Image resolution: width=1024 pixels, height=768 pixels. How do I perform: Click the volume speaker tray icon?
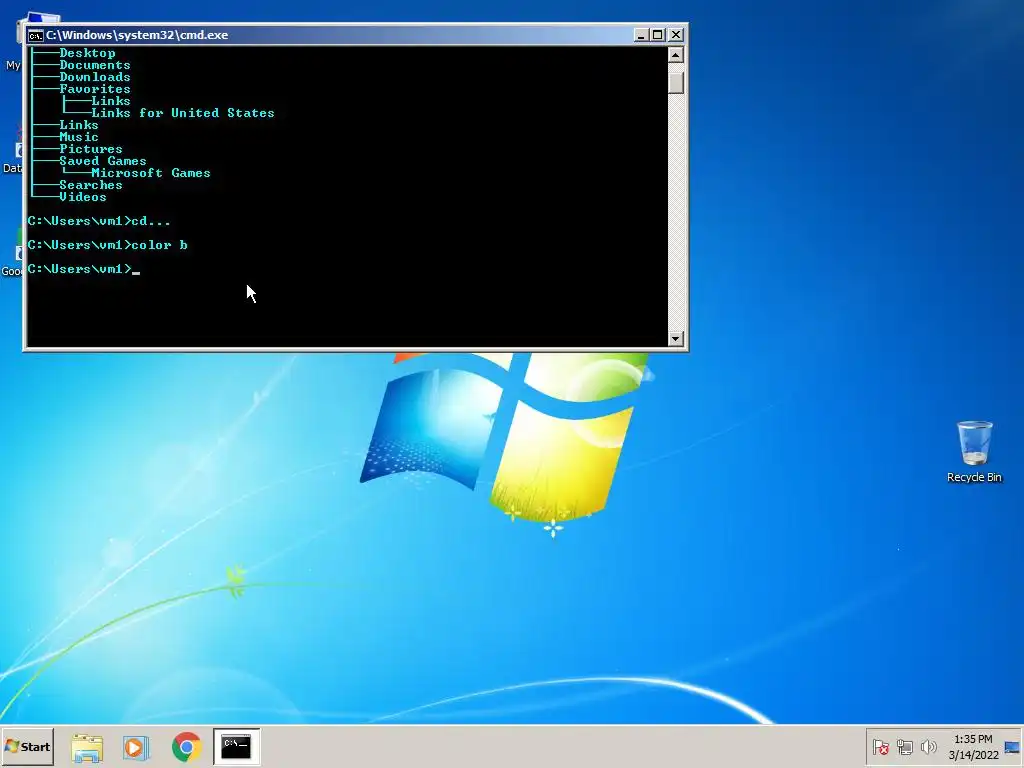coord(928,747)
